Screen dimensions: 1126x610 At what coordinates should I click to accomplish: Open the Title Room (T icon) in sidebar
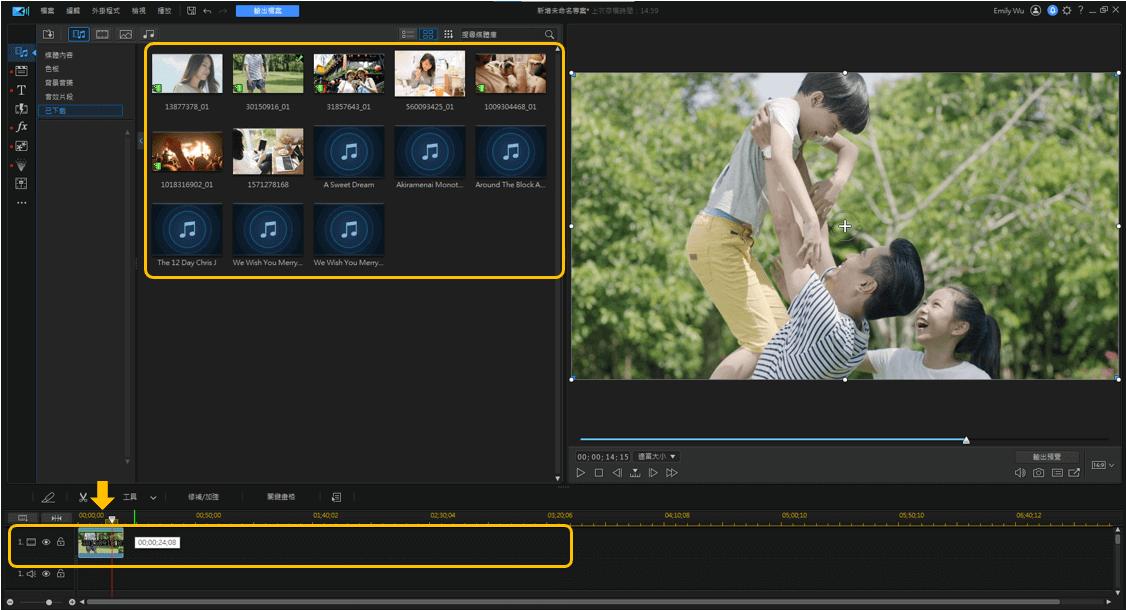coord(21,90)
